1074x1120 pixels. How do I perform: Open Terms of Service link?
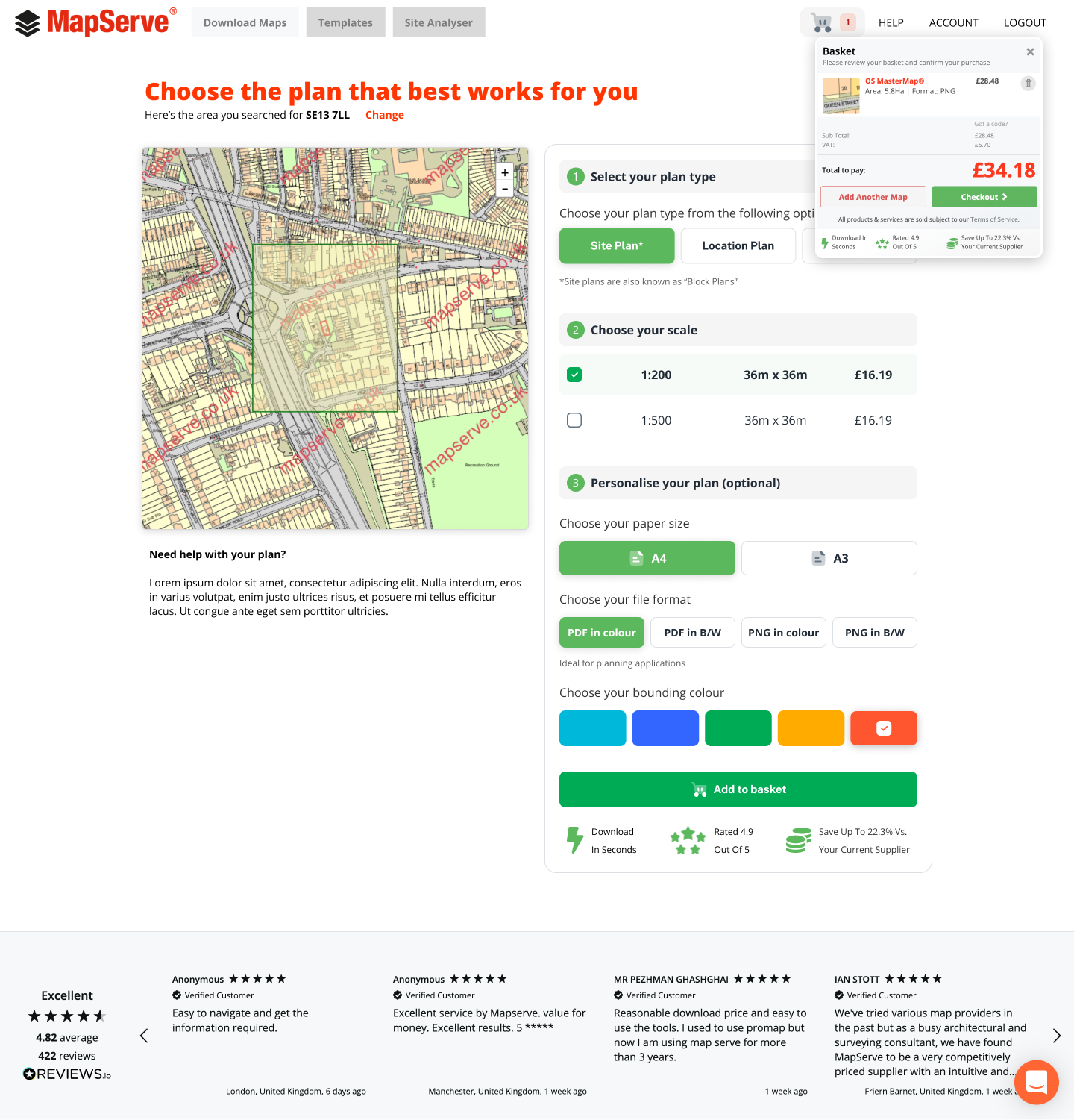tap(994, 219)
